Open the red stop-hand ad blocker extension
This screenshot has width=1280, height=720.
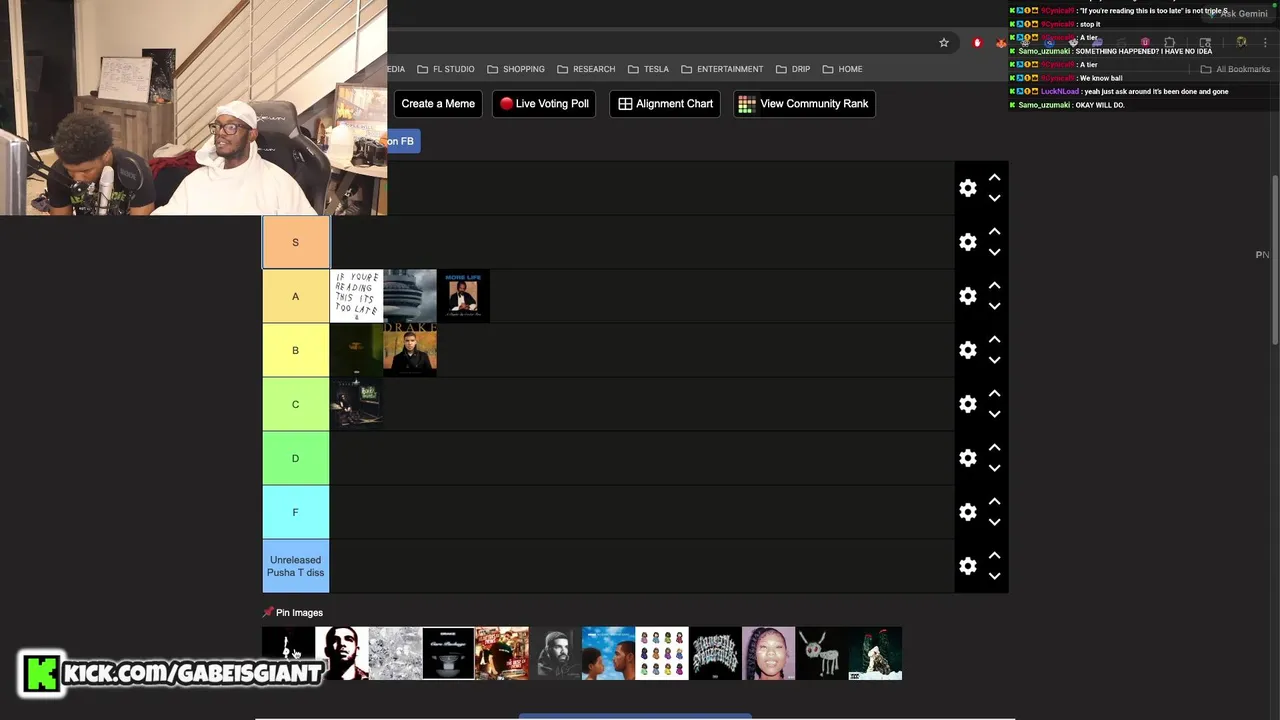click(978, 43)
